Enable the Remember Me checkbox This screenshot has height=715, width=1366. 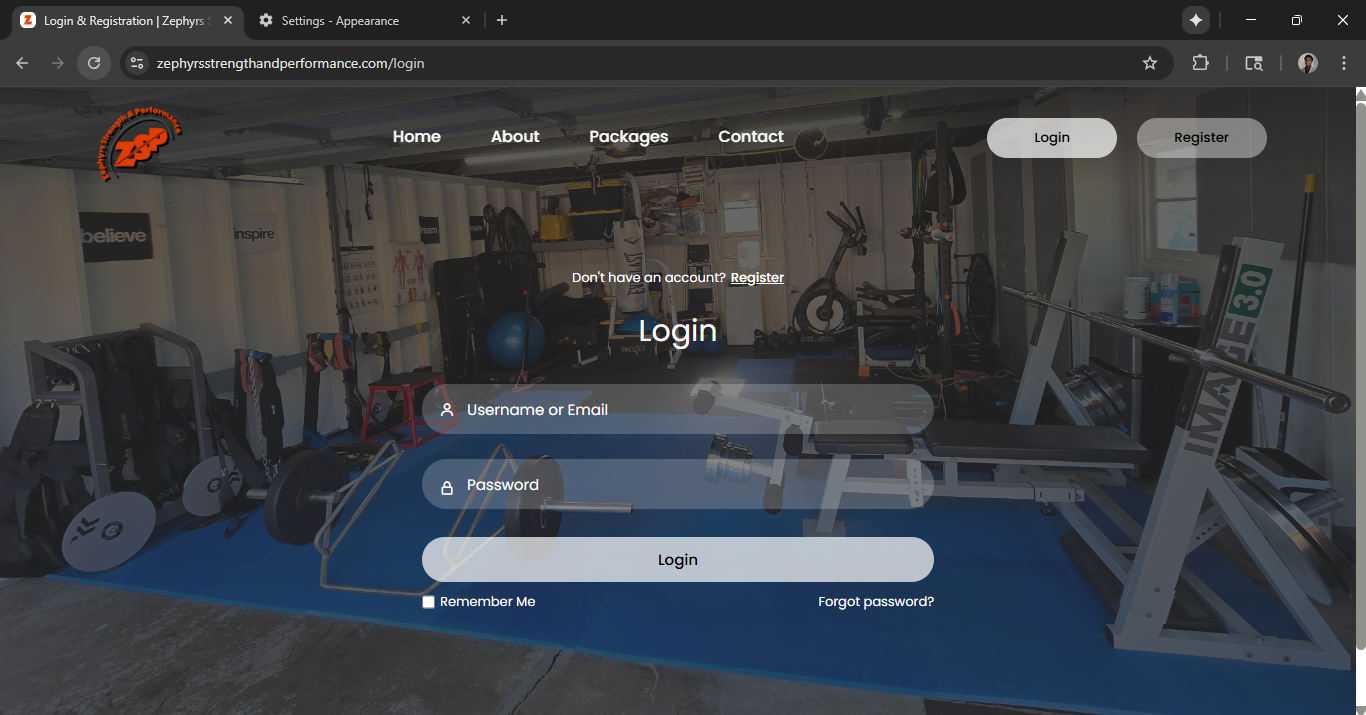point(428,601)
